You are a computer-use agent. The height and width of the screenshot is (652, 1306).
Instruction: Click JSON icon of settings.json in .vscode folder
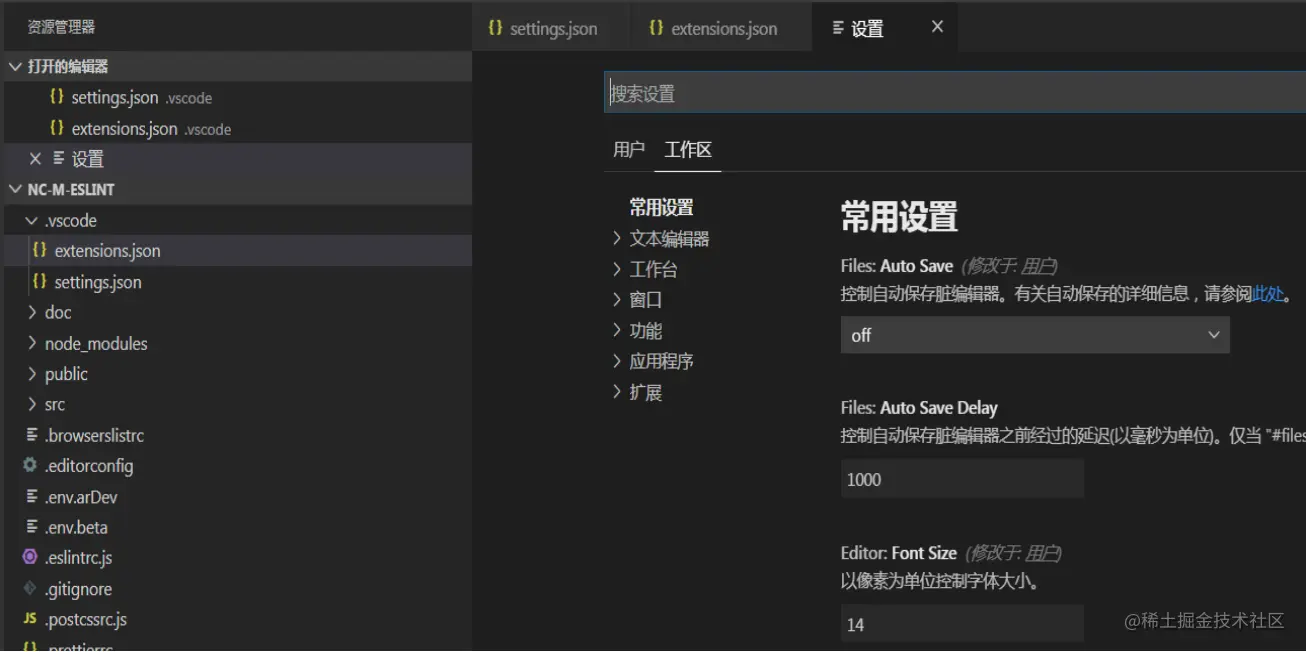pos(40,281)
